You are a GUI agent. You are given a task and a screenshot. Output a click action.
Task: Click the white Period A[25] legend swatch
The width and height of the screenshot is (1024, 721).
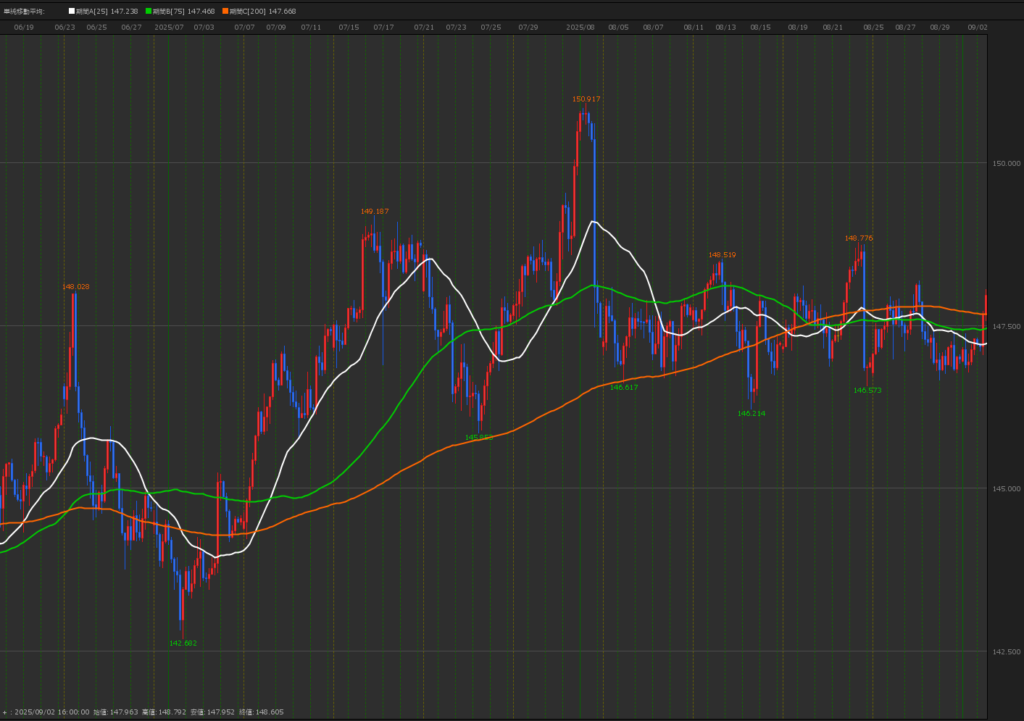(x=71, y=11)
